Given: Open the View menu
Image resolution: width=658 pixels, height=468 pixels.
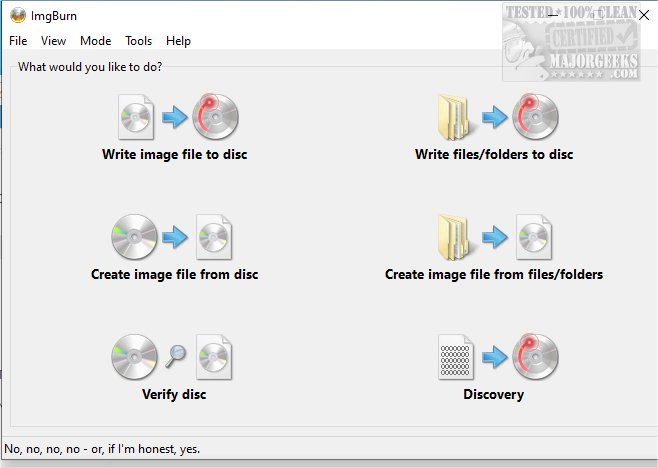Looking at the screenshot, I should point(54,41).
